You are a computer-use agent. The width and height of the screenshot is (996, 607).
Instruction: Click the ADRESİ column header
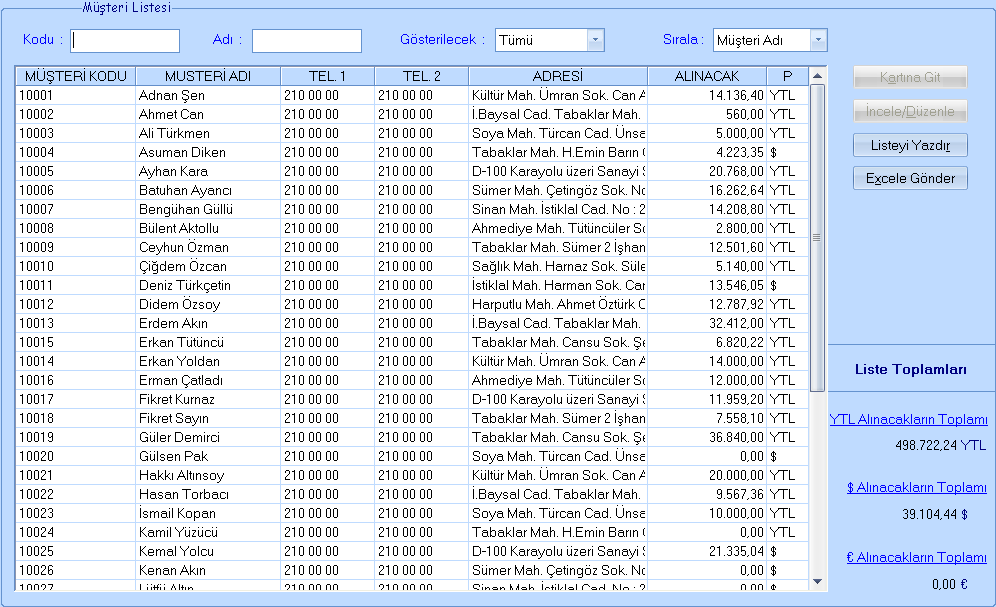click(x=558, y=76)
